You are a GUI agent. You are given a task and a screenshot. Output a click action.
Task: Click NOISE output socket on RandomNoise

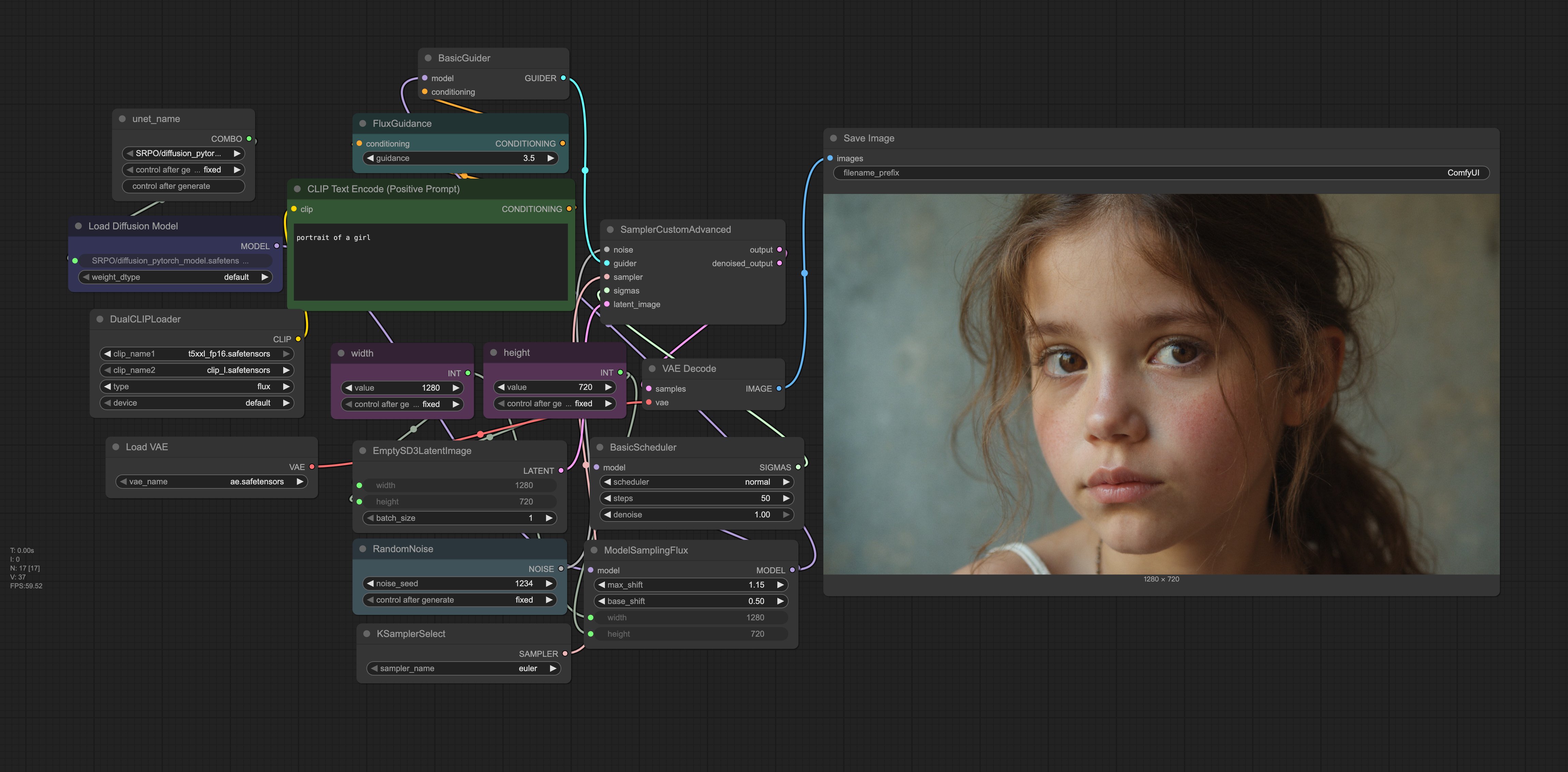coord(561,569)
